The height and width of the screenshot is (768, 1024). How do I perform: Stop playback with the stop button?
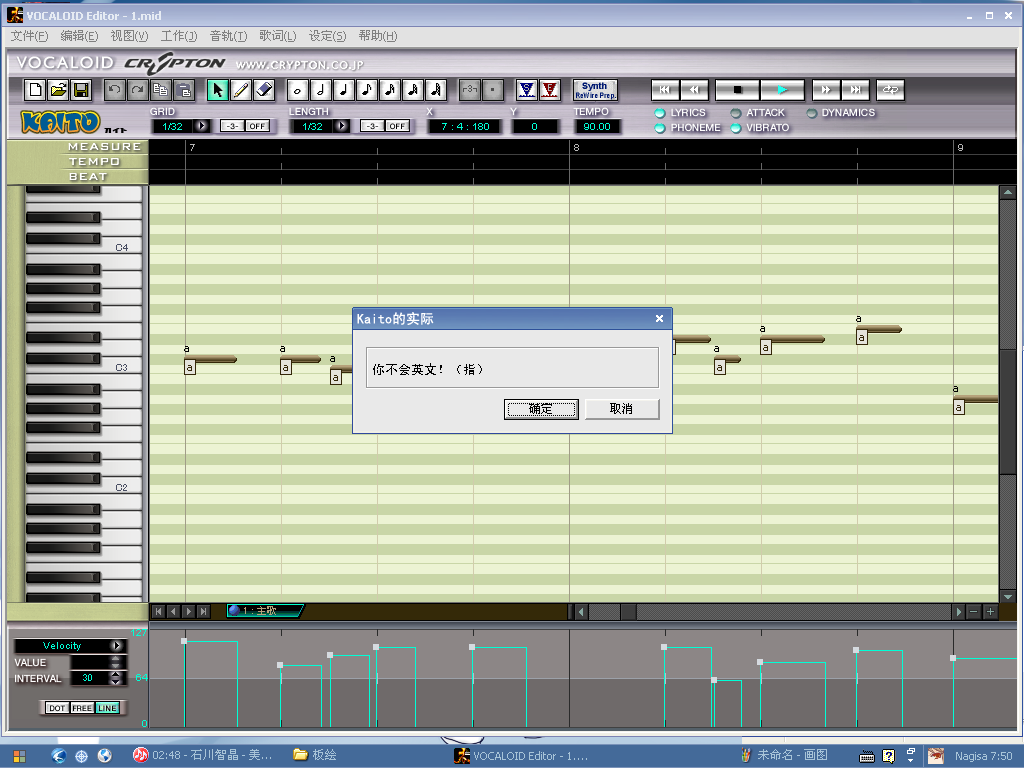[737, 90]
